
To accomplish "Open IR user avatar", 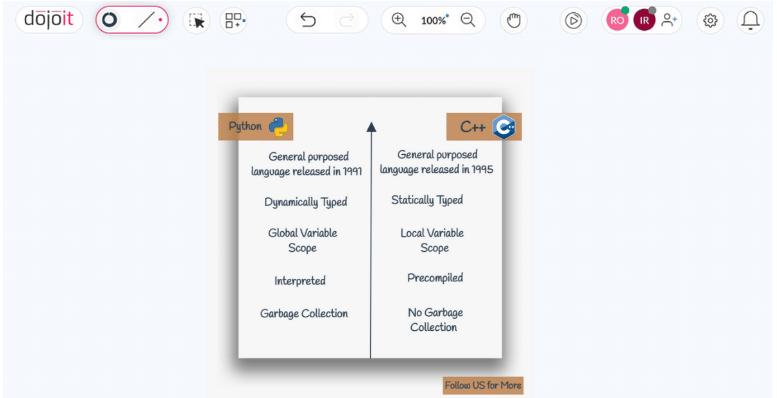I will [644, 20].
